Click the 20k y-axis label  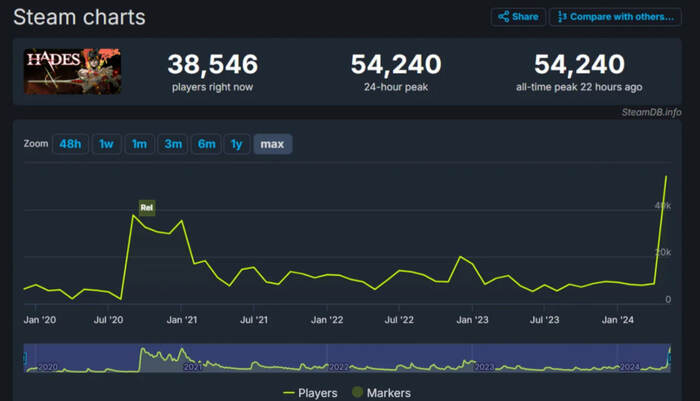click(x=663, y=252)
